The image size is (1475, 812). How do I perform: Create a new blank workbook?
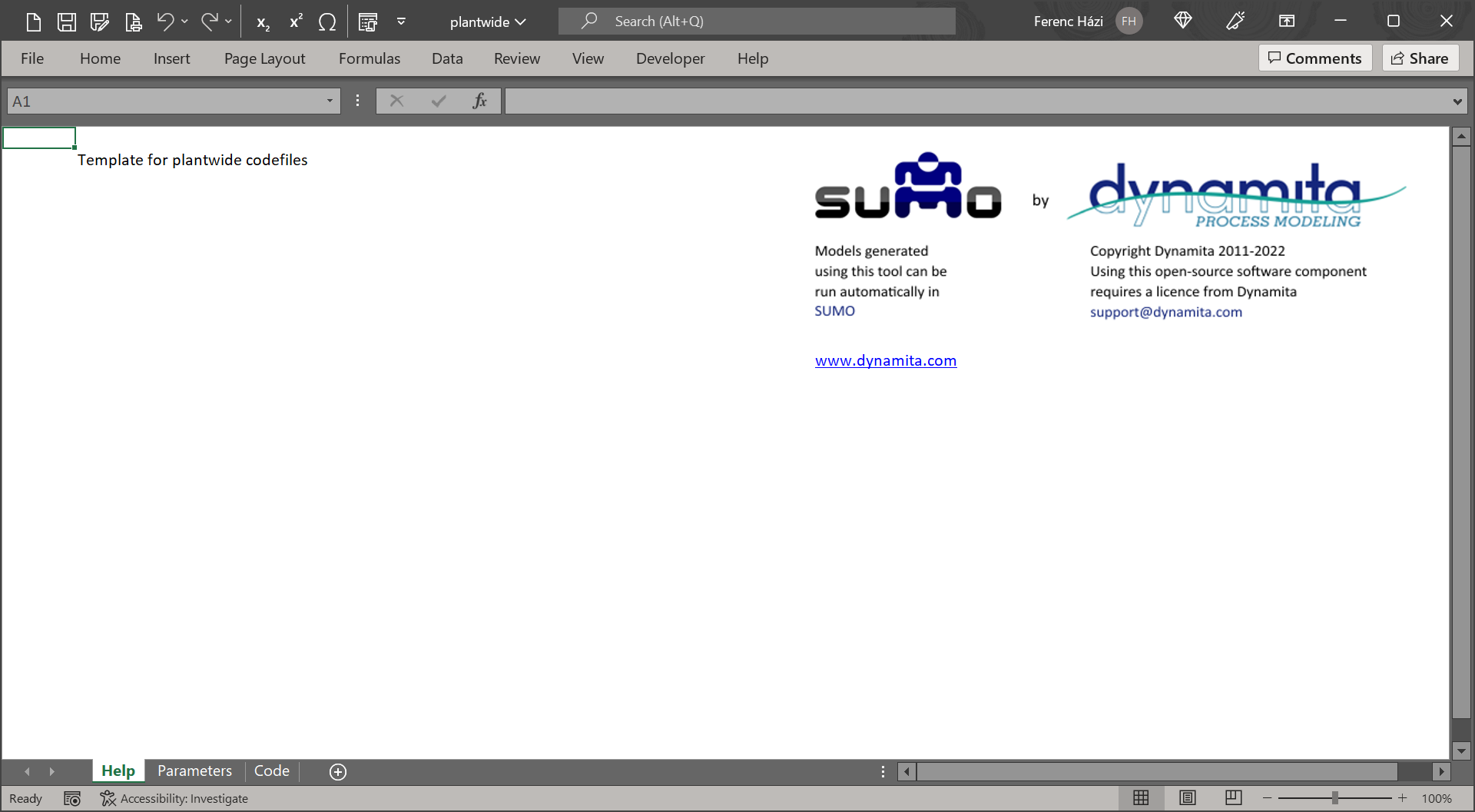pos(33,22)
